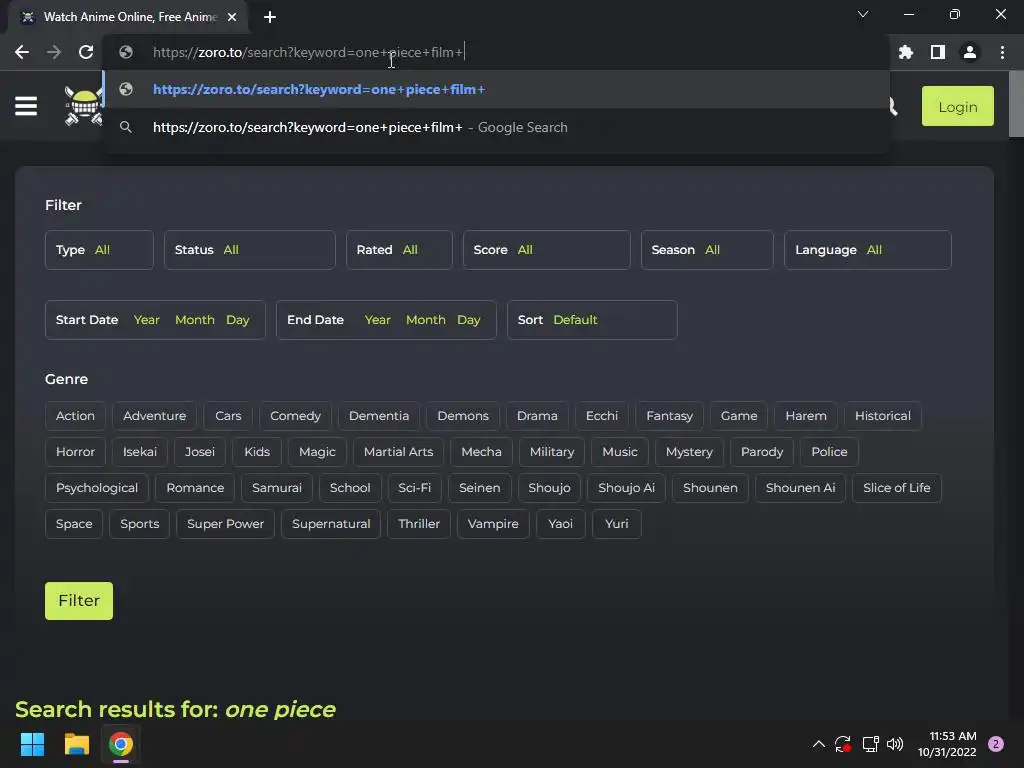
Task: Click the green Filter button
Action: click(79, 601)
